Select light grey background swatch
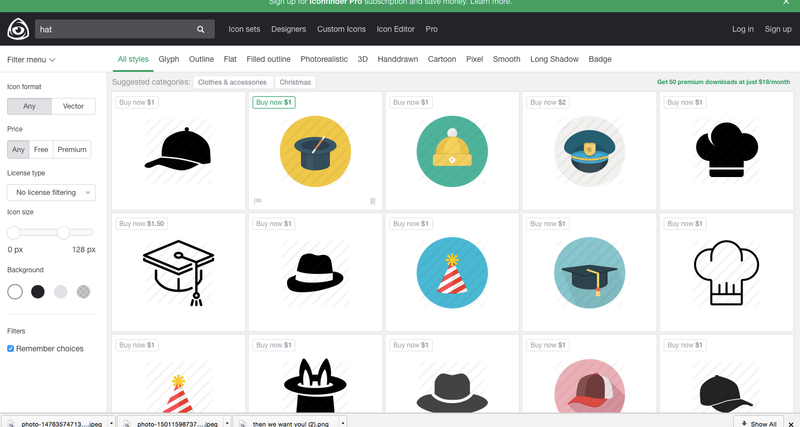Image resolution: width=800 pixels, height=427 pixels. (61, 292)
